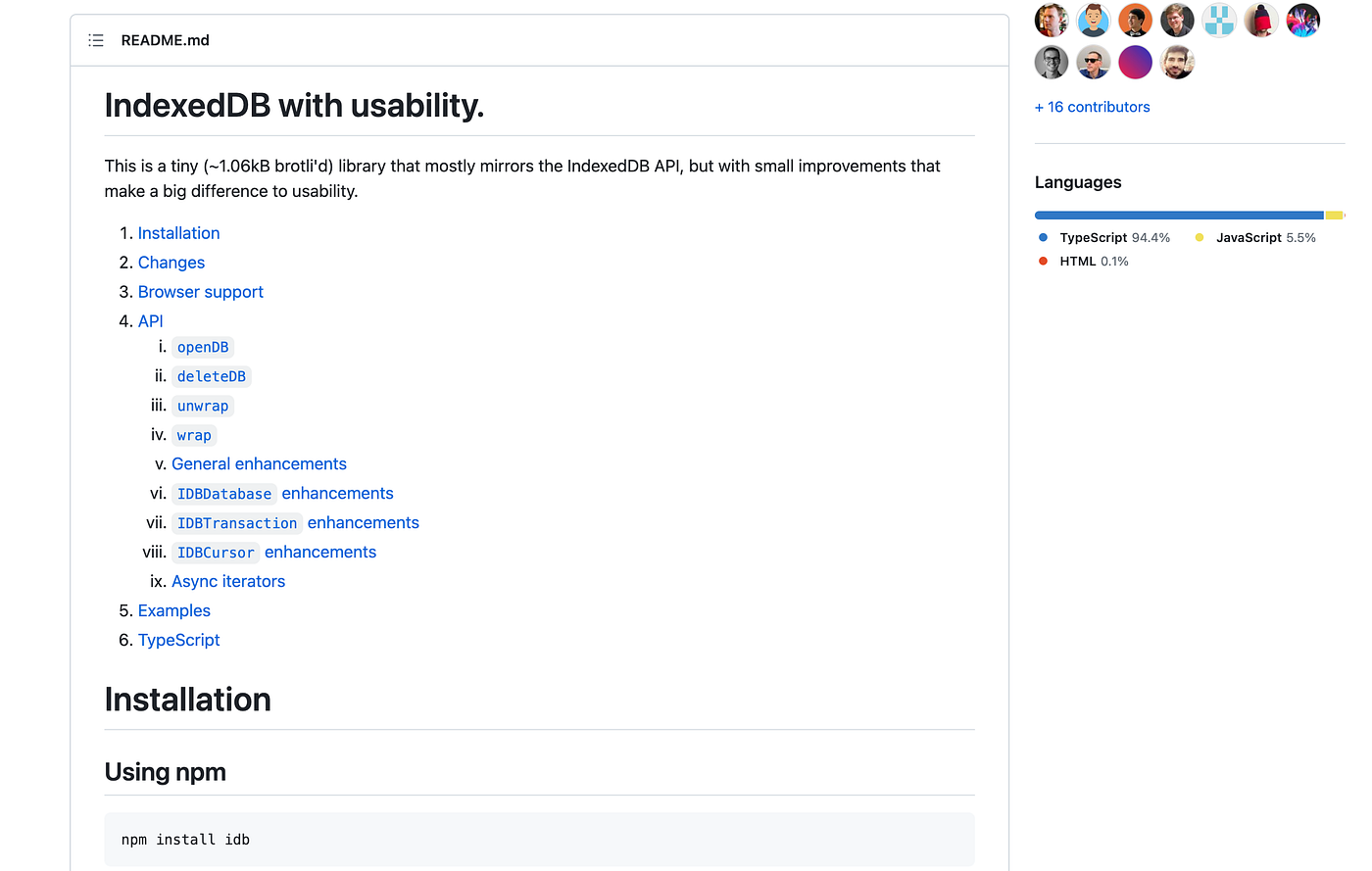1372x871 pixels.
Task: Open the README table of contents outline icon
Action: [x=95, y=40]
